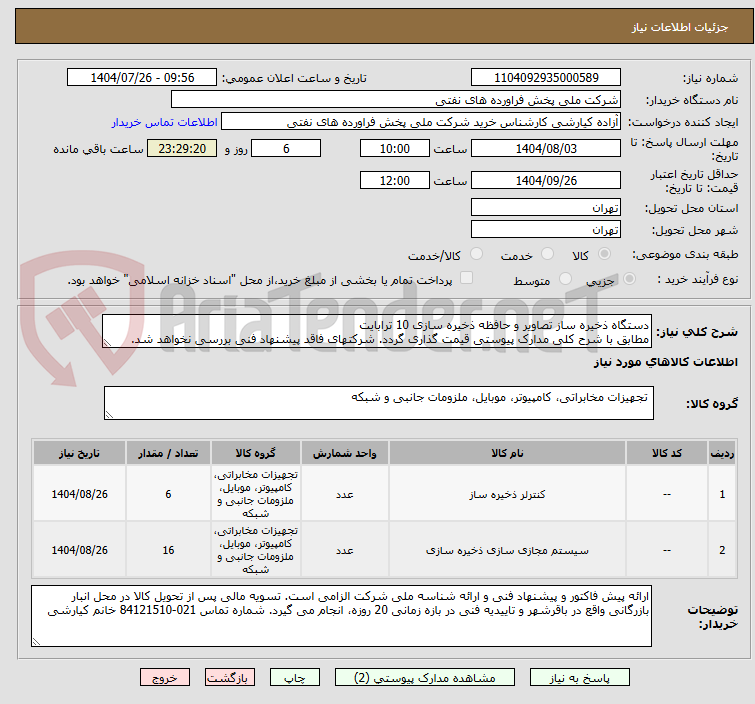Click the resize handle of شرح کلی نیاز box

[107, 342]
